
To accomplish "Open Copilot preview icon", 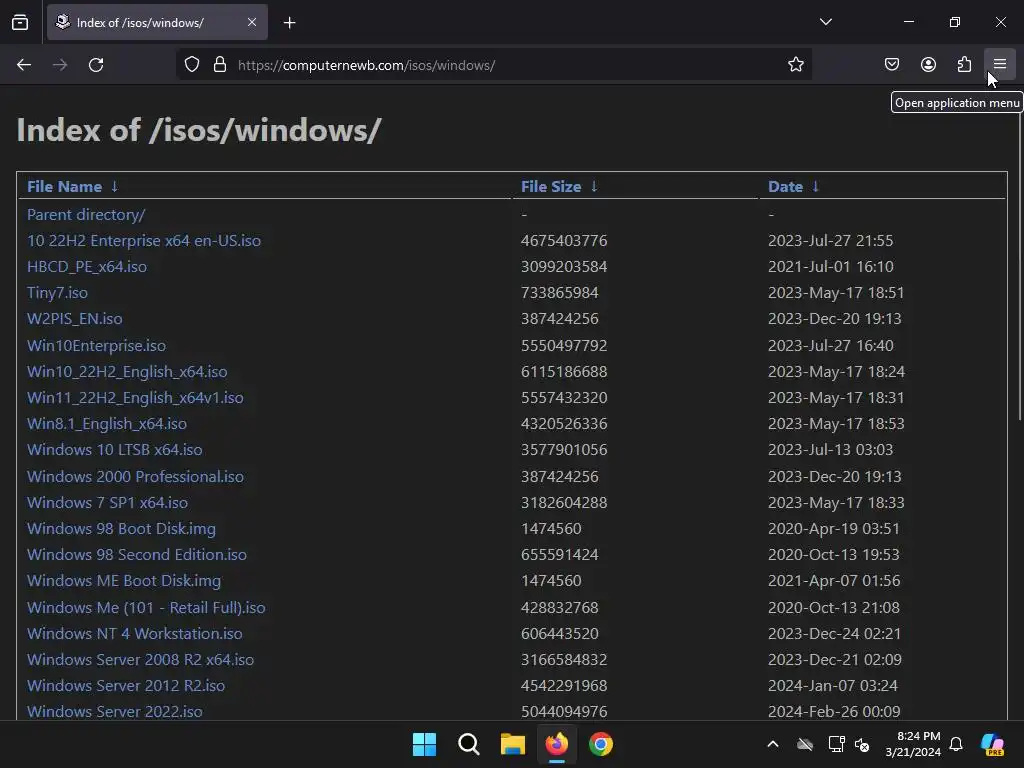I will (x=992, y=744).
